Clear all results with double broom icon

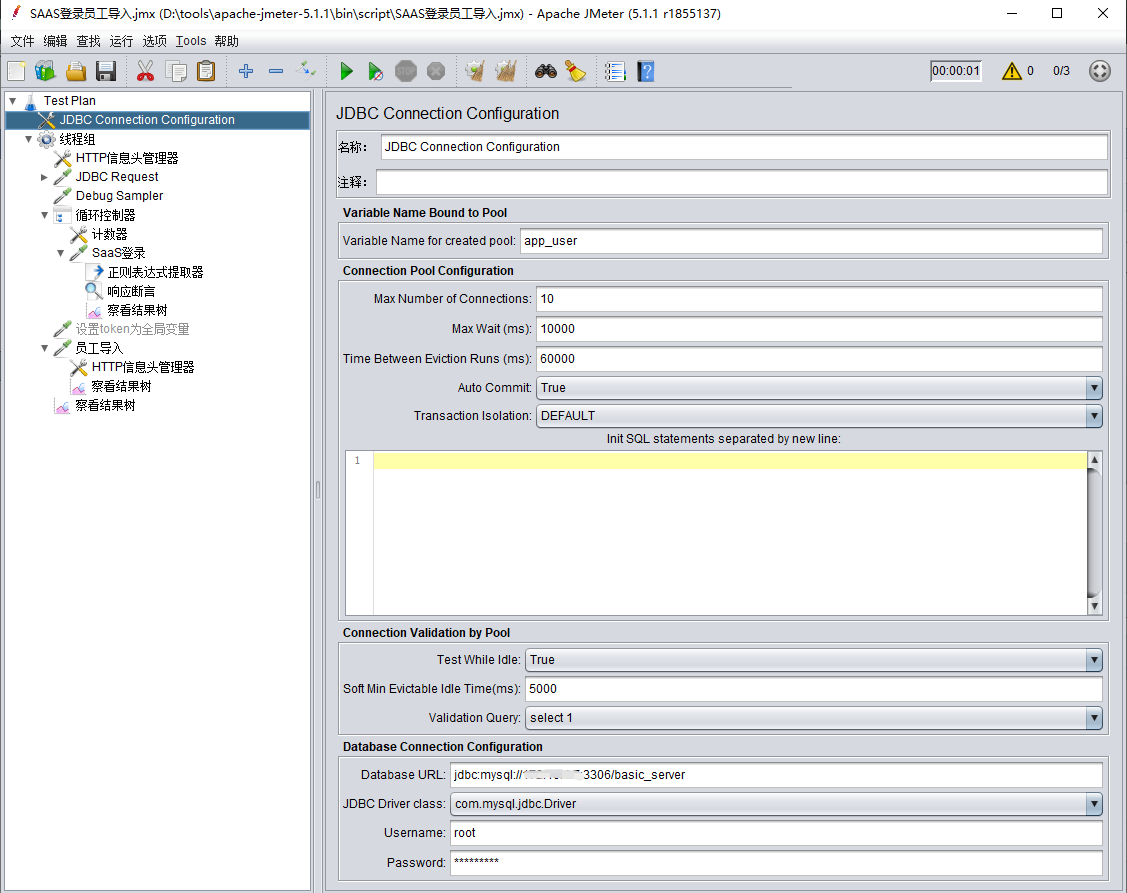click(506, 71)
